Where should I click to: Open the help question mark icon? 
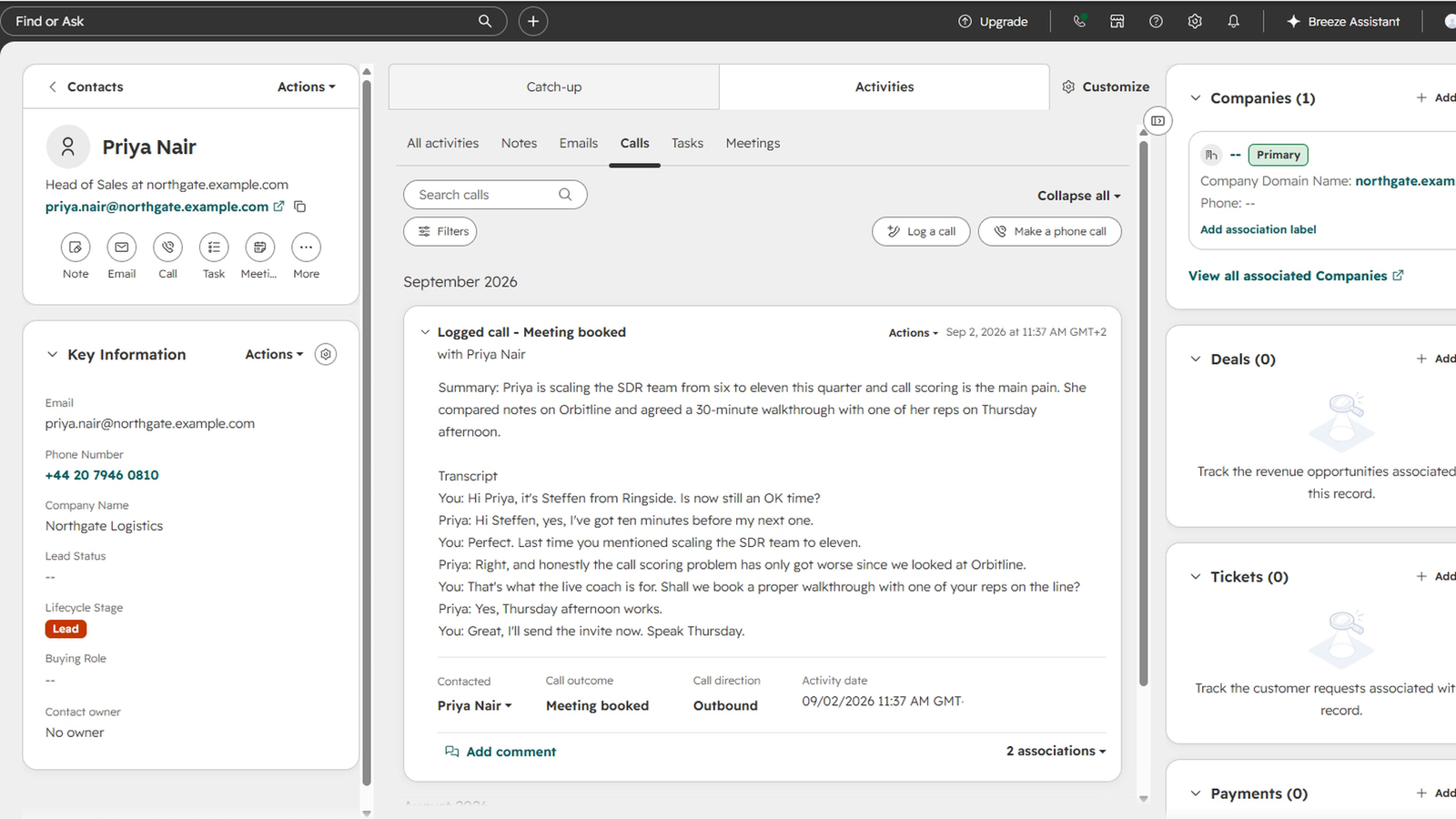(1156, 21)
